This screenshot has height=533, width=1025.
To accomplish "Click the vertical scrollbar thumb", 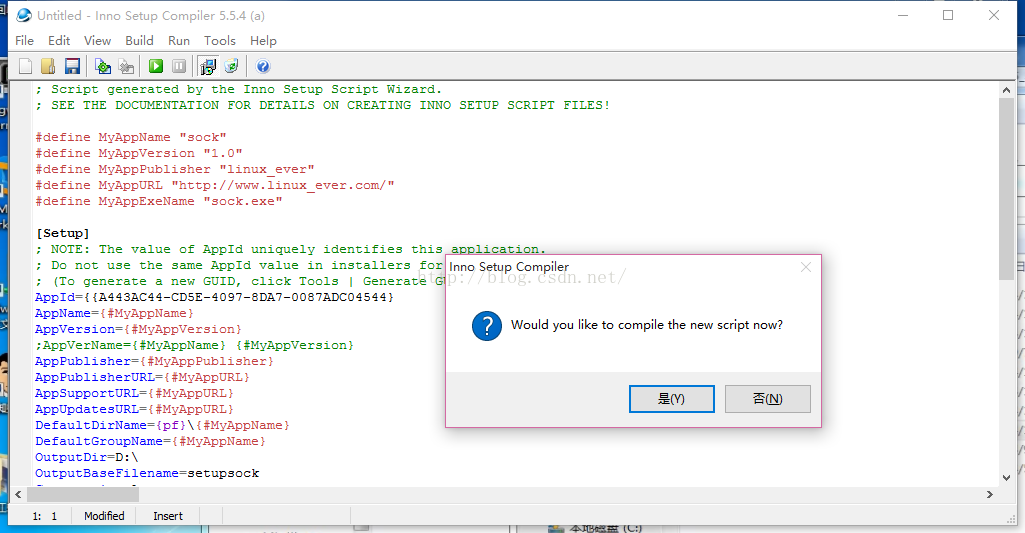I will [x=1006, y=189].
